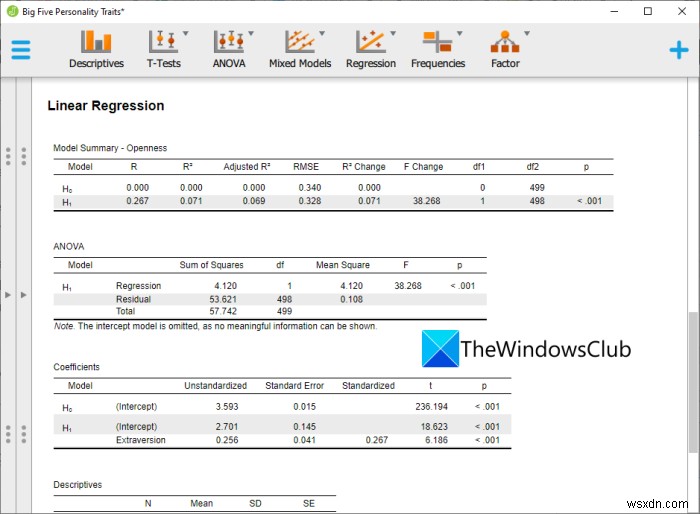Click the inner panel drag handle dots near Model Summary
700x514 pixels.
coord(24,156)
